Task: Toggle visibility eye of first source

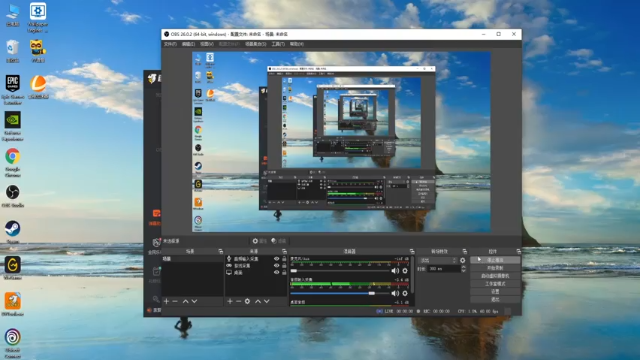Action: coord(276,259)
